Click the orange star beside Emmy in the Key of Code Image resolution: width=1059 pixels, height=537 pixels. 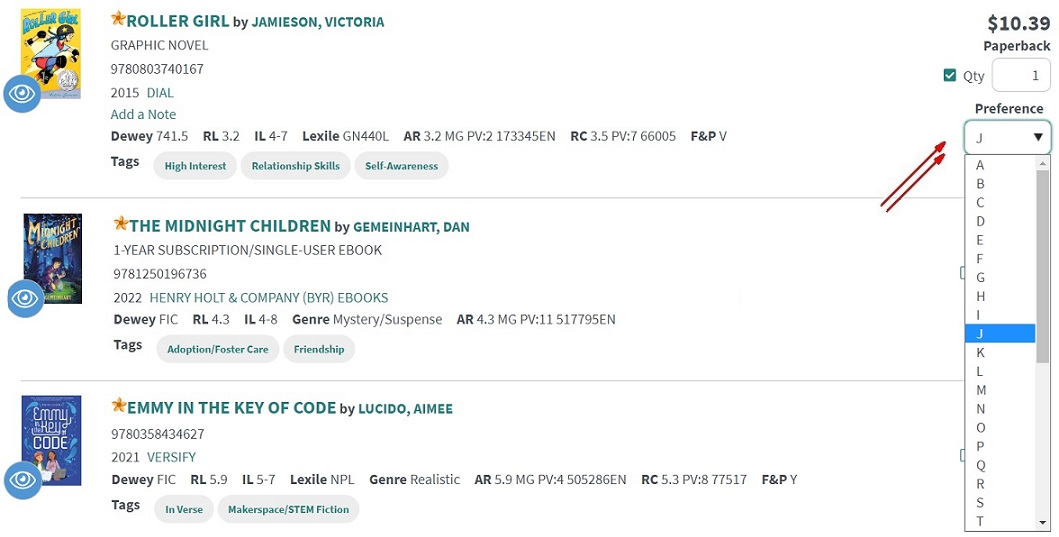pyautogui.click(x=119, y=405)
